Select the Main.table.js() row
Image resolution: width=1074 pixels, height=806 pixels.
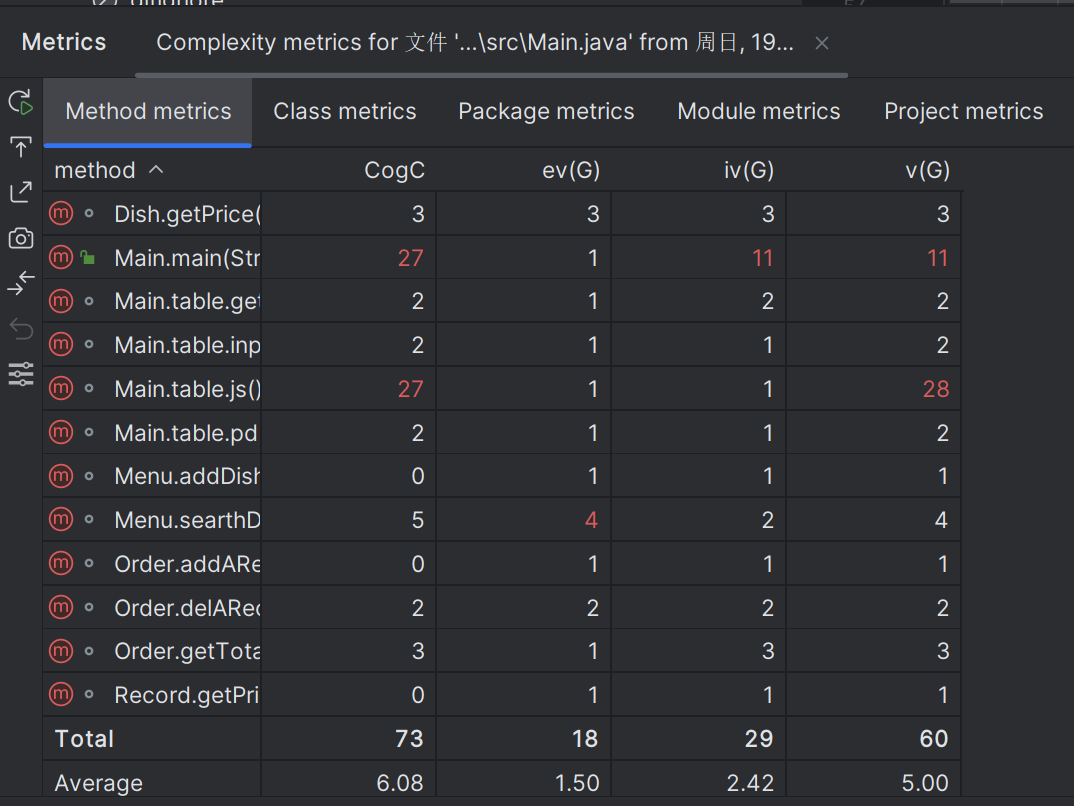point(187,389)
